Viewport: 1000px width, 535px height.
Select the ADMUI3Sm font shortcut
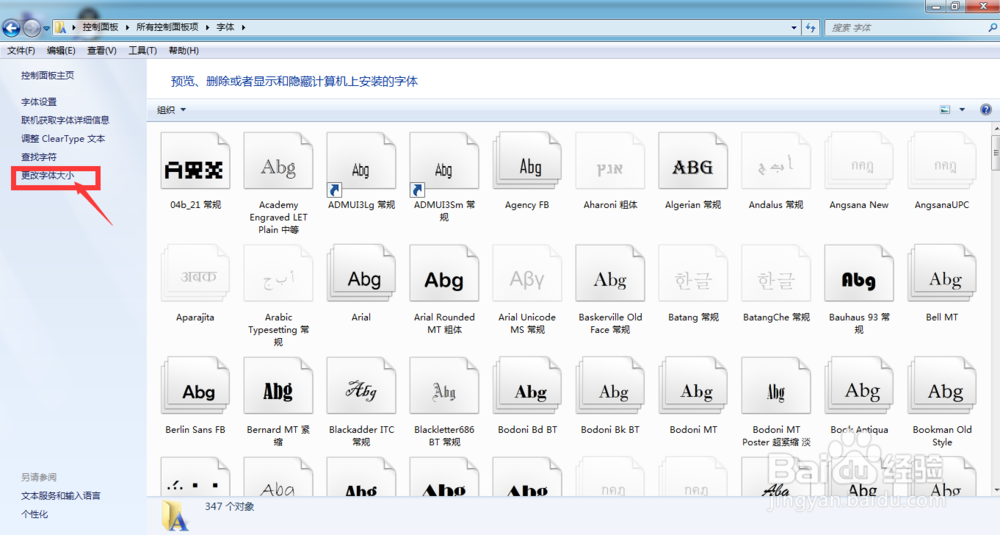click(444, 161)
